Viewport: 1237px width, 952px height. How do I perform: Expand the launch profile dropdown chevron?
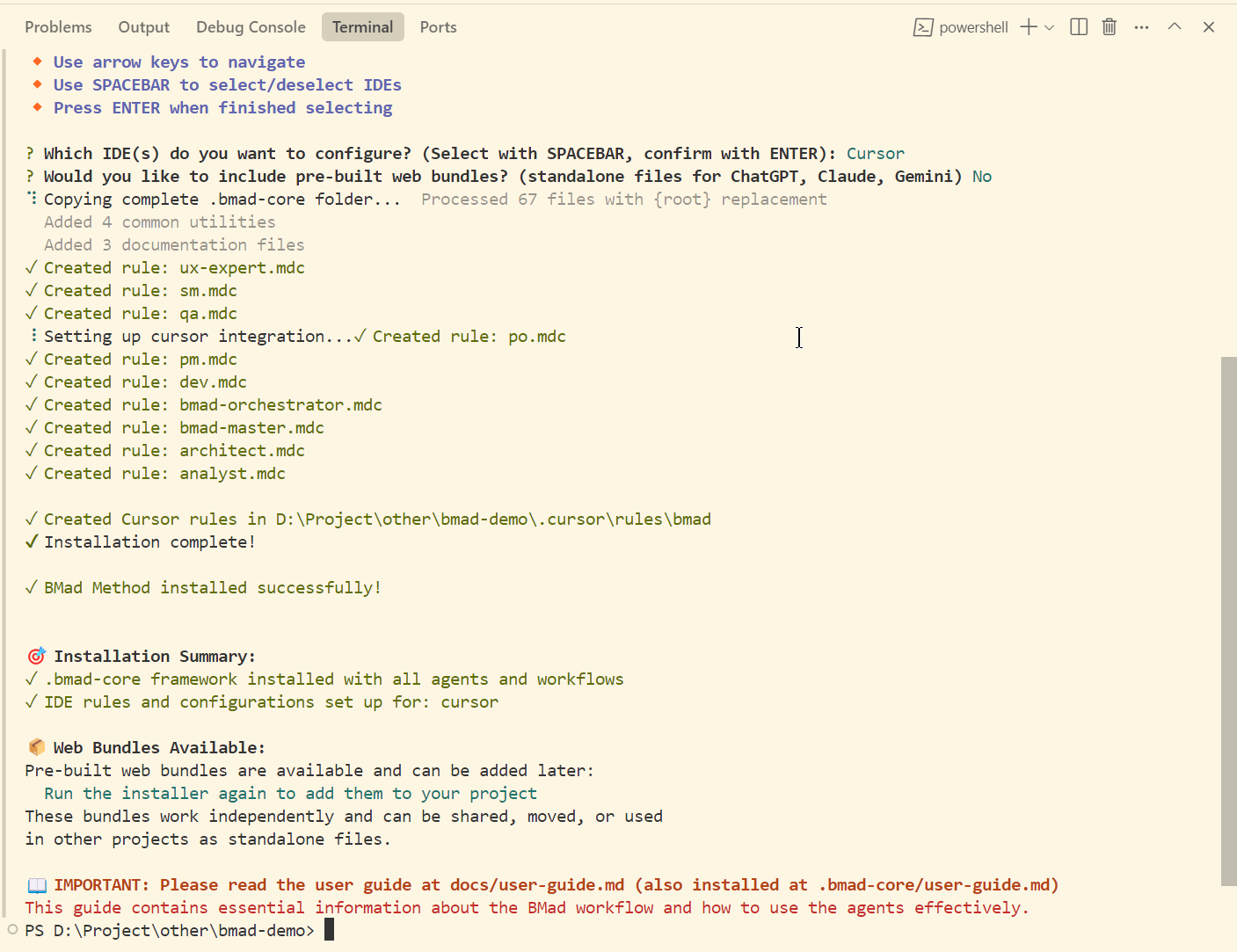[1049, 27]
